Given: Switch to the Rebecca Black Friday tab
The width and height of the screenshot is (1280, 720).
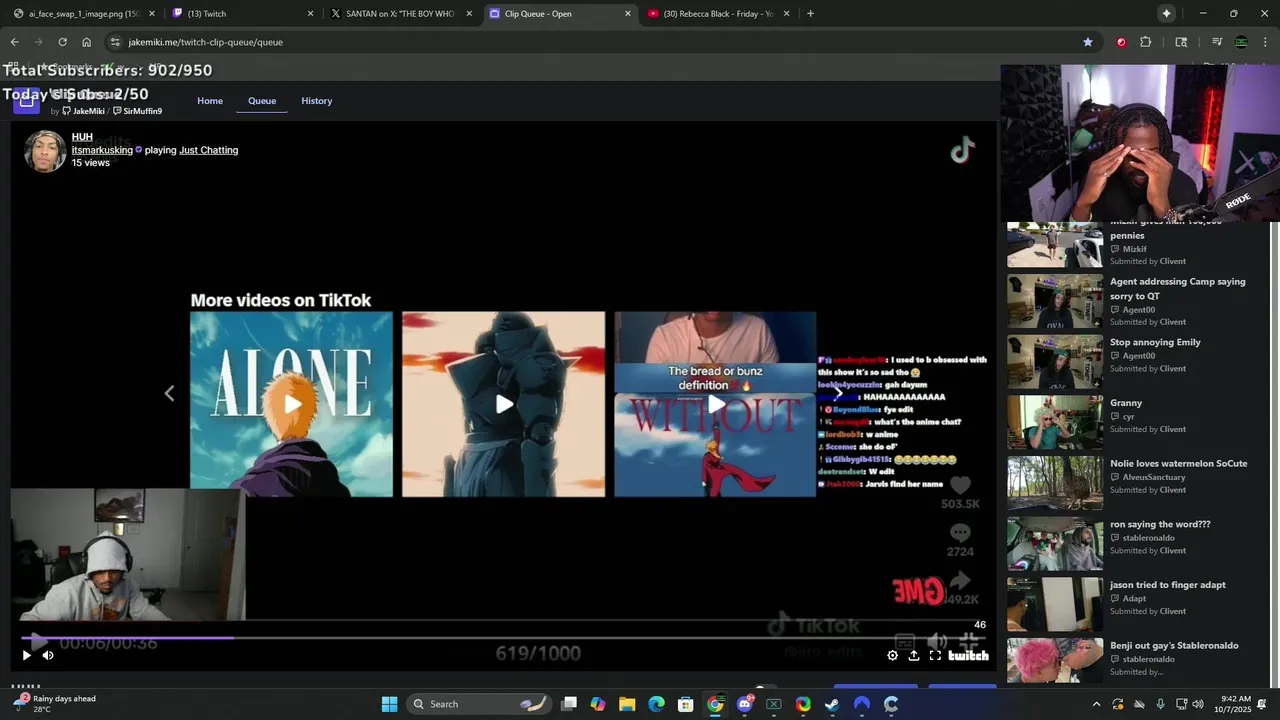Looking at the screenshot, I should coord(718,14).
